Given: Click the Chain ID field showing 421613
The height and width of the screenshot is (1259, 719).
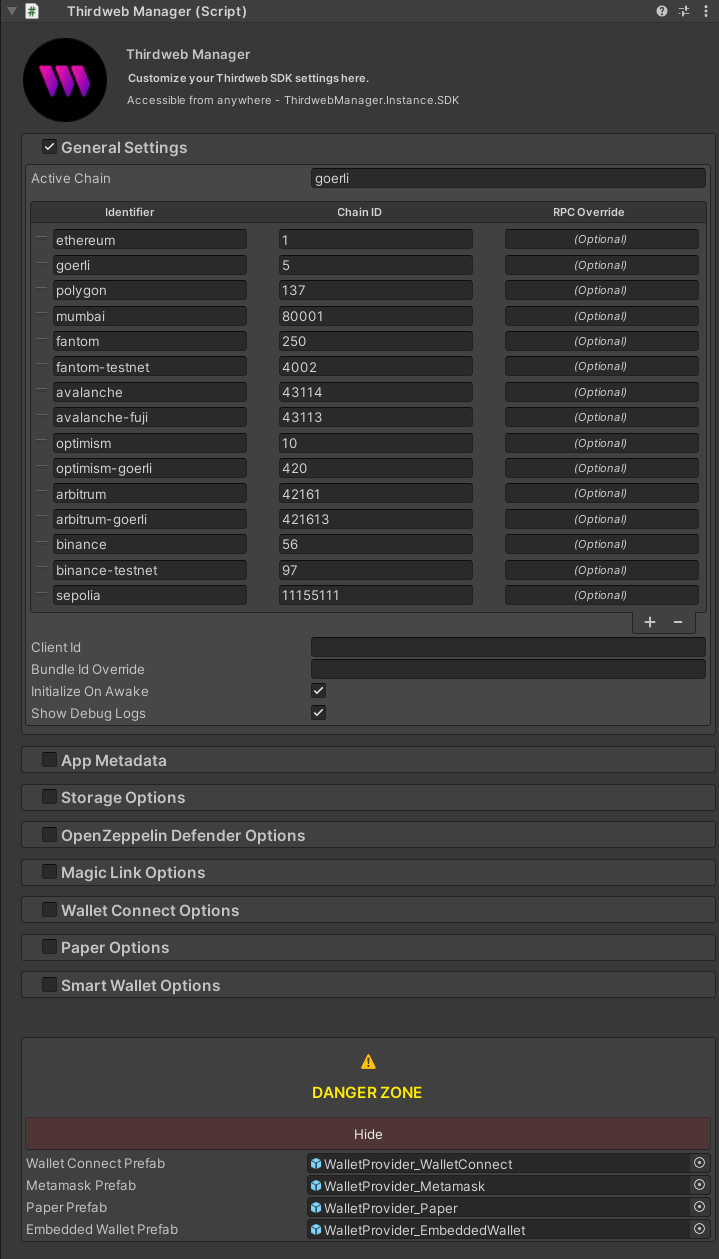Looking at the screenshot, I should click(x=376, y=519).
